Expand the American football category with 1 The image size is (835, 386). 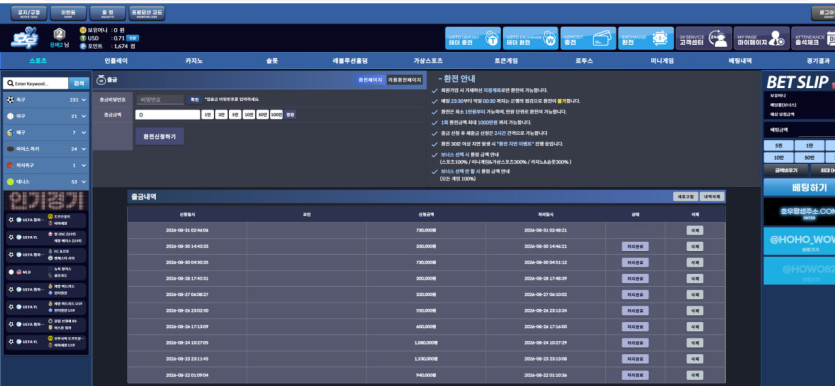coord(46,165)
